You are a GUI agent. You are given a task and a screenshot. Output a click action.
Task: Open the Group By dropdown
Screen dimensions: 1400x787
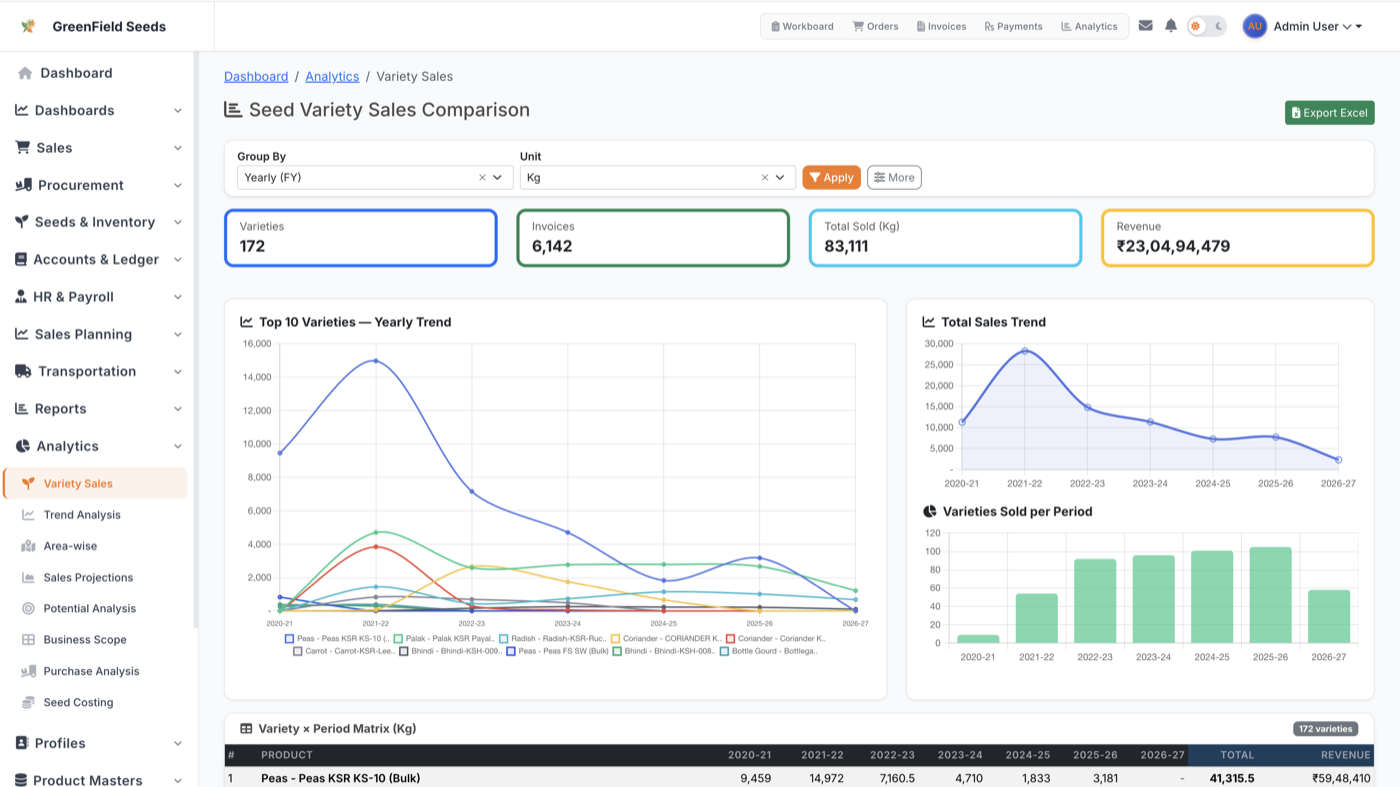pyautogui.click(x=375, y=177)
